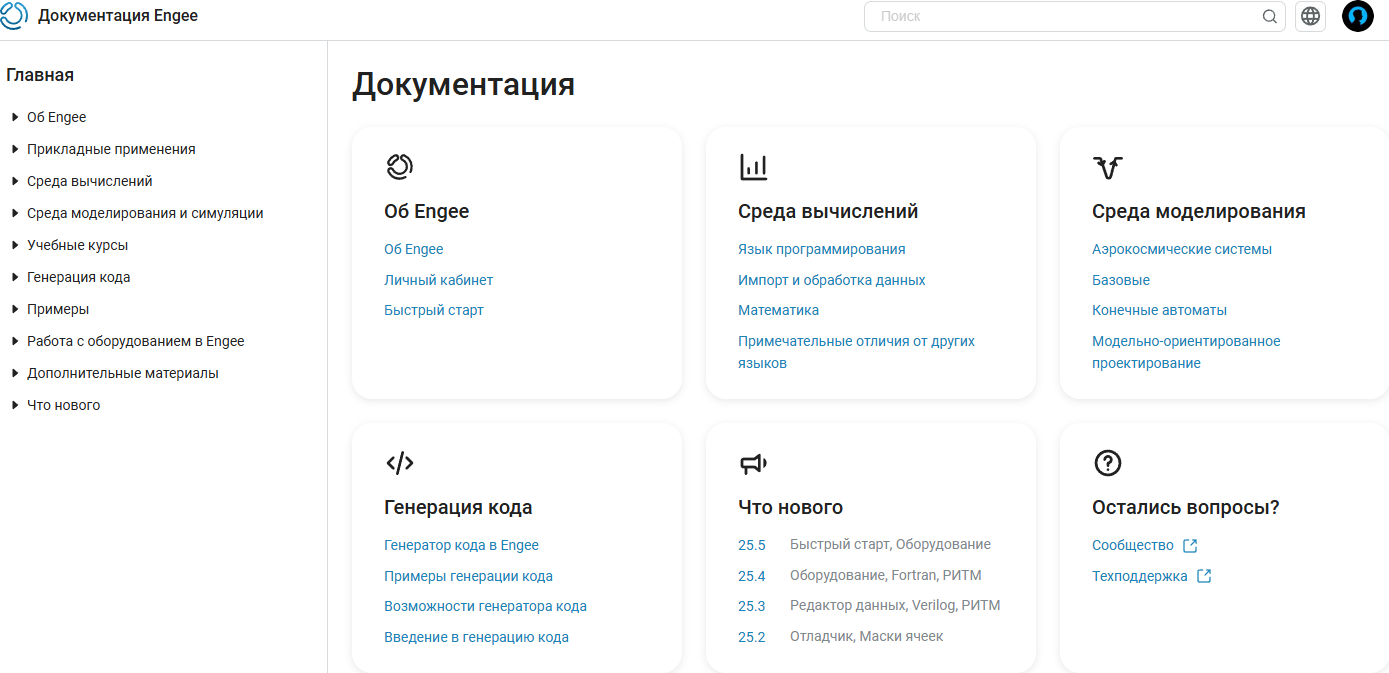Select Примеры sidebar item
Image resolution: width=1389 pixels, height=673 pixels.
(x=58, y=309)
